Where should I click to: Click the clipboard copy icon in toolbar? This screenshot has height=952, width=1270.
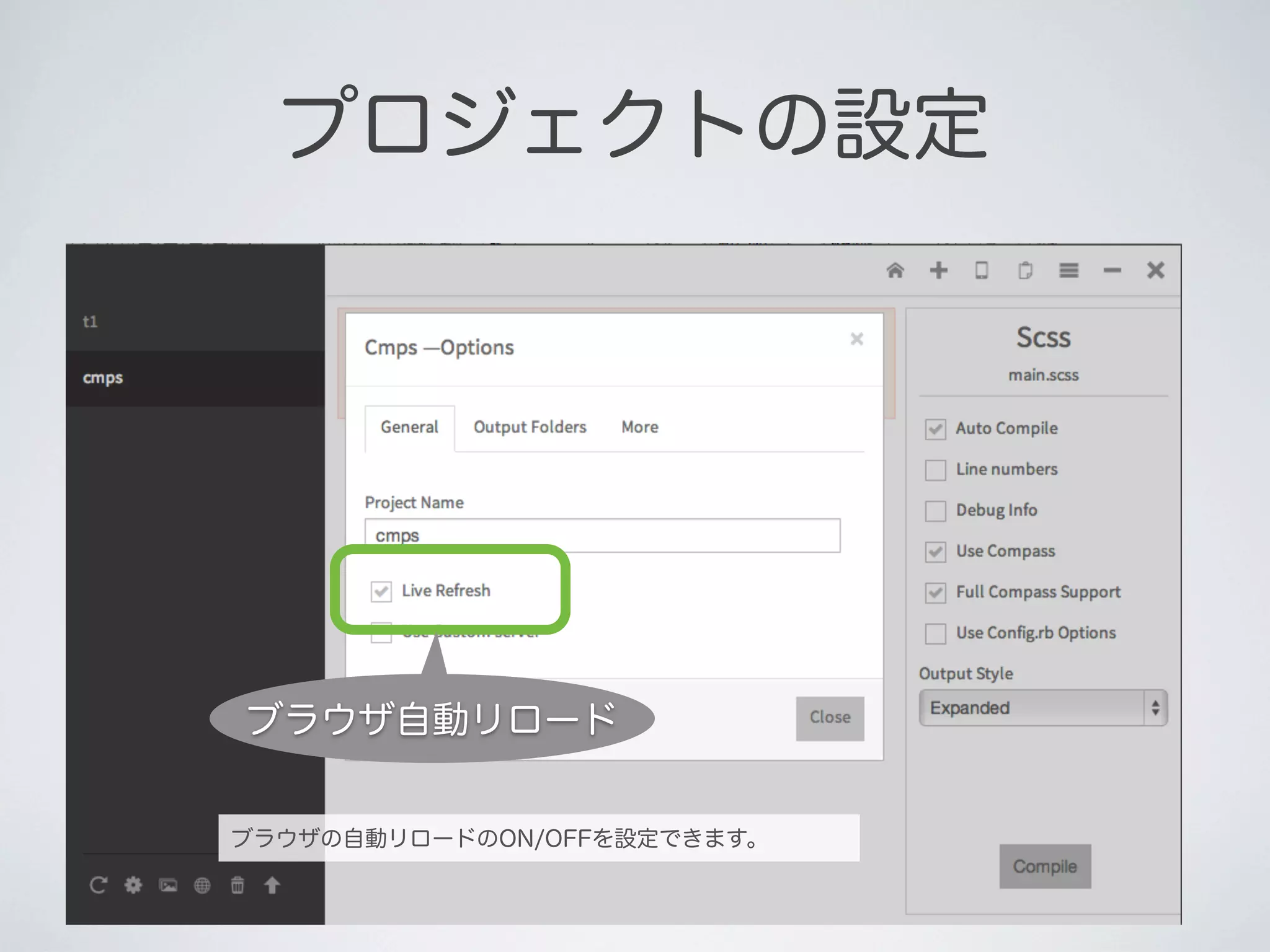pos(1025,270)
